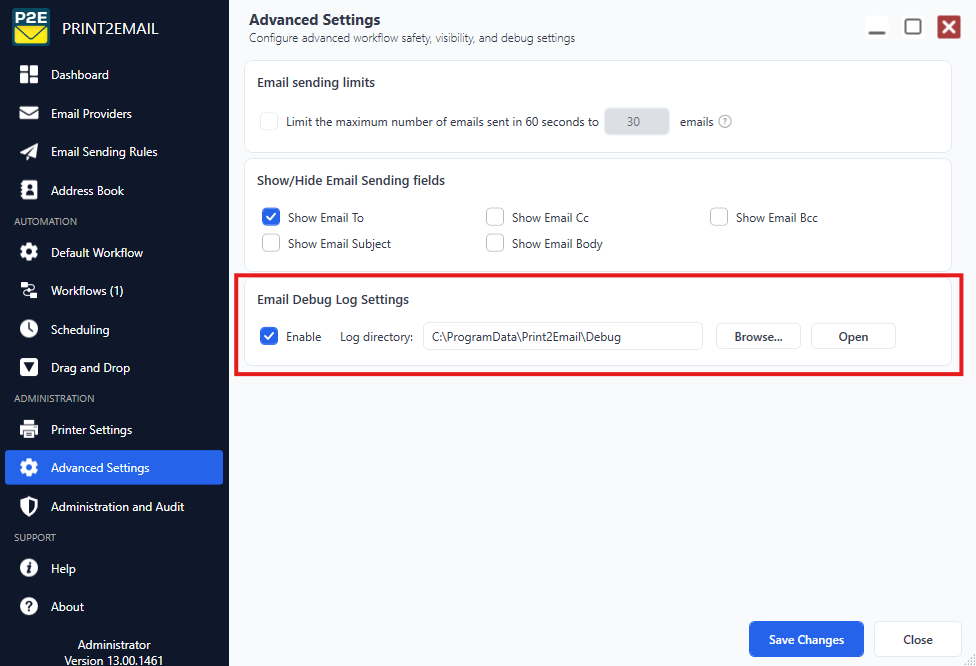Click the Help info icon
Image resolution: width=976 pixels, height=666 pixels.
click(x=29, y=568)
